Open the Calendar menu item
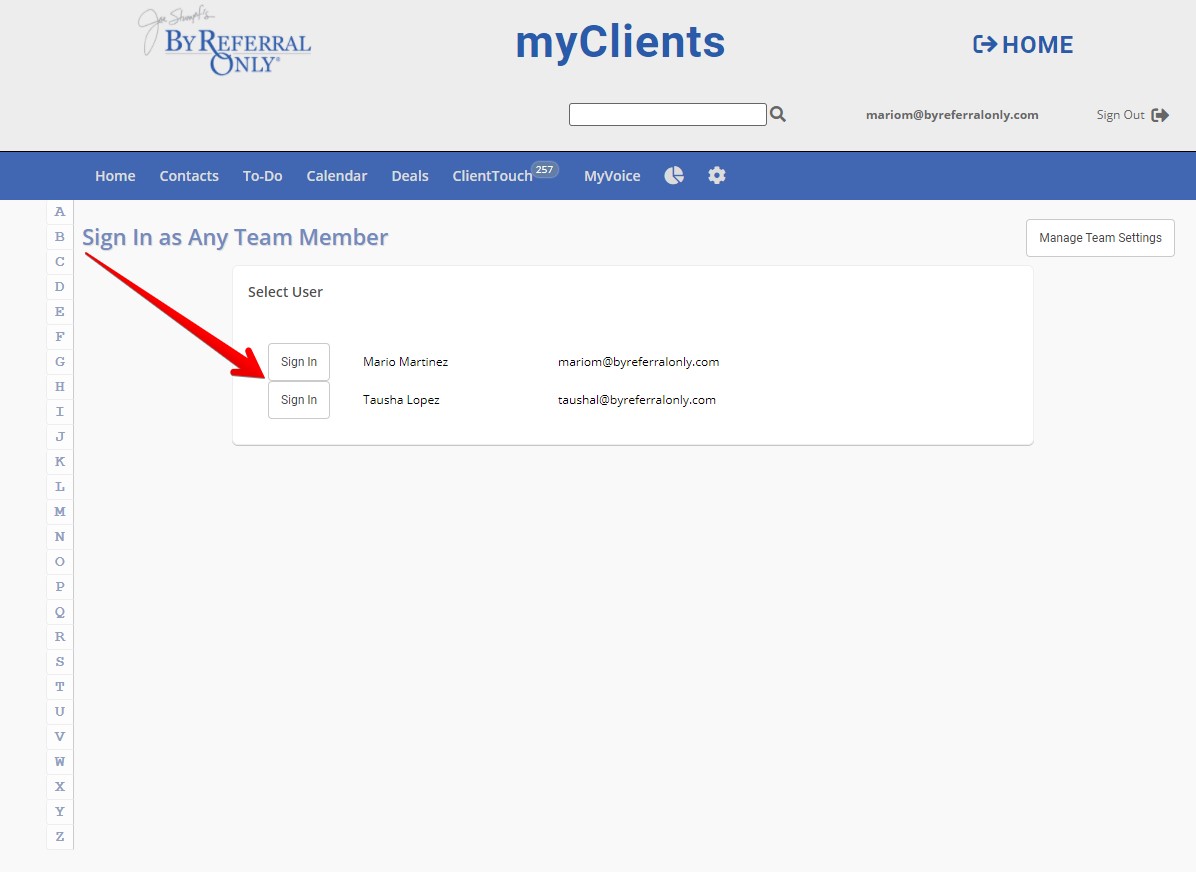The height and width of the screenshot is (872, 1196). coord(336,175)
